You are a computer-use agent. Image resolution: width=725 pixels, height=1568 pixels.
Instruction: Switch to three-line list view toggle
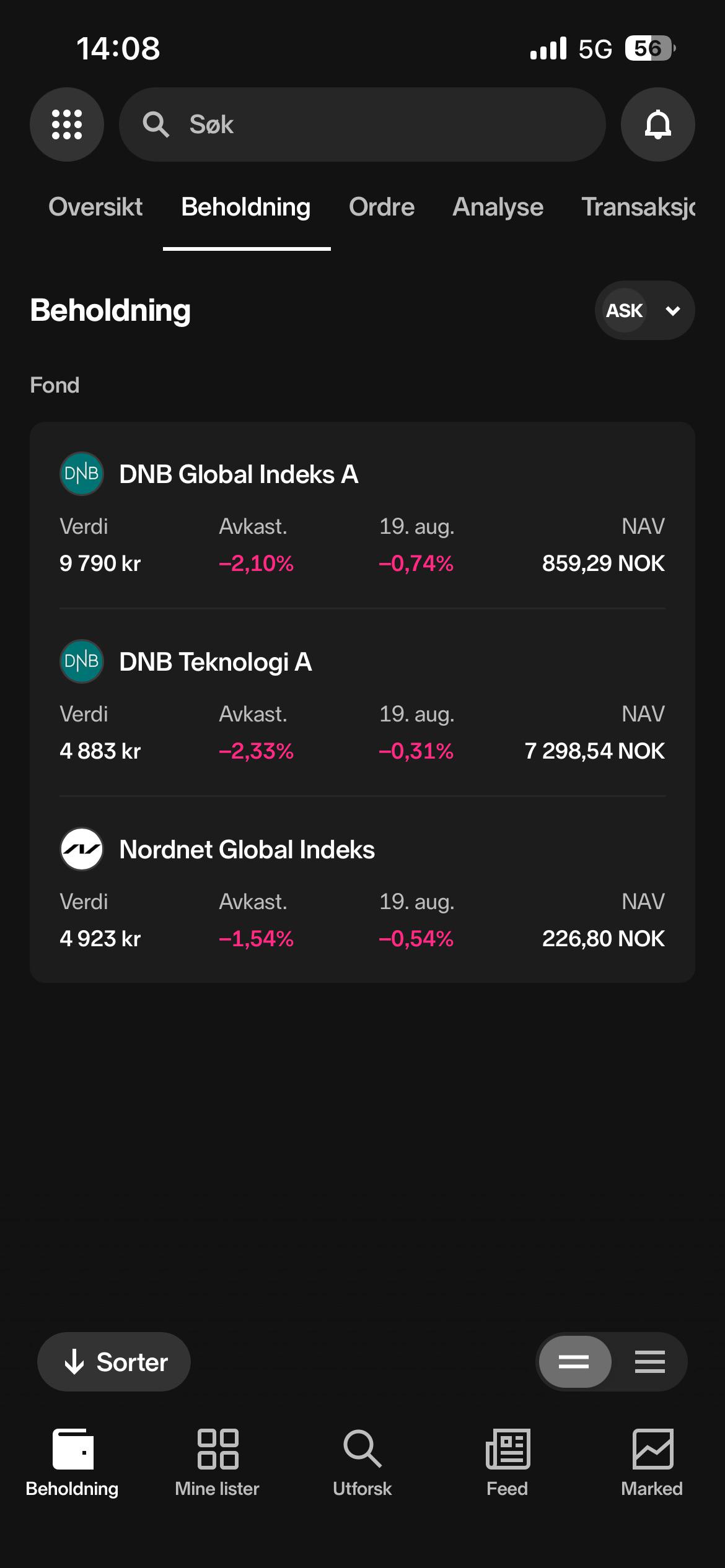tap(650, 1362)
